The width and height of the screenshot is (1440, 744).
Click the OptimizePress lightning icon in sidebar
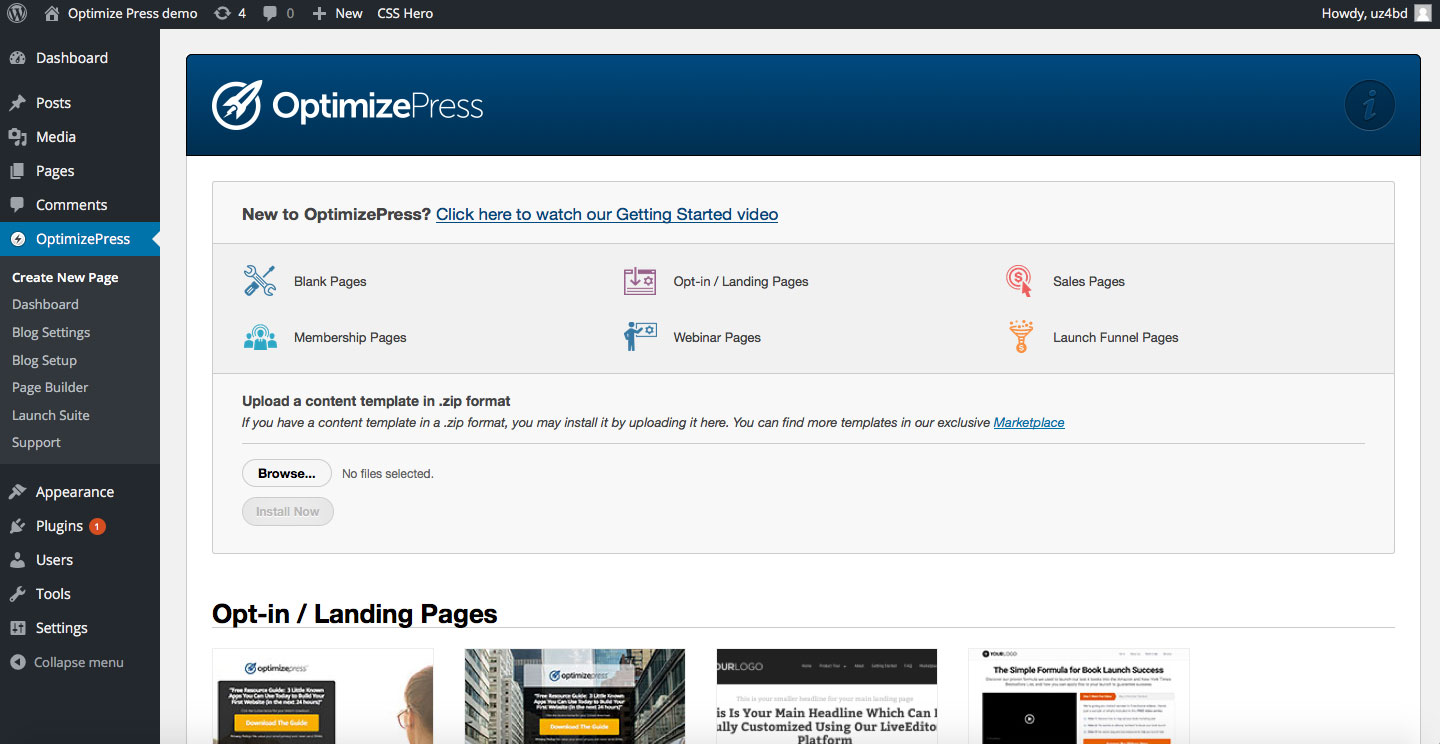pos(17,239)
